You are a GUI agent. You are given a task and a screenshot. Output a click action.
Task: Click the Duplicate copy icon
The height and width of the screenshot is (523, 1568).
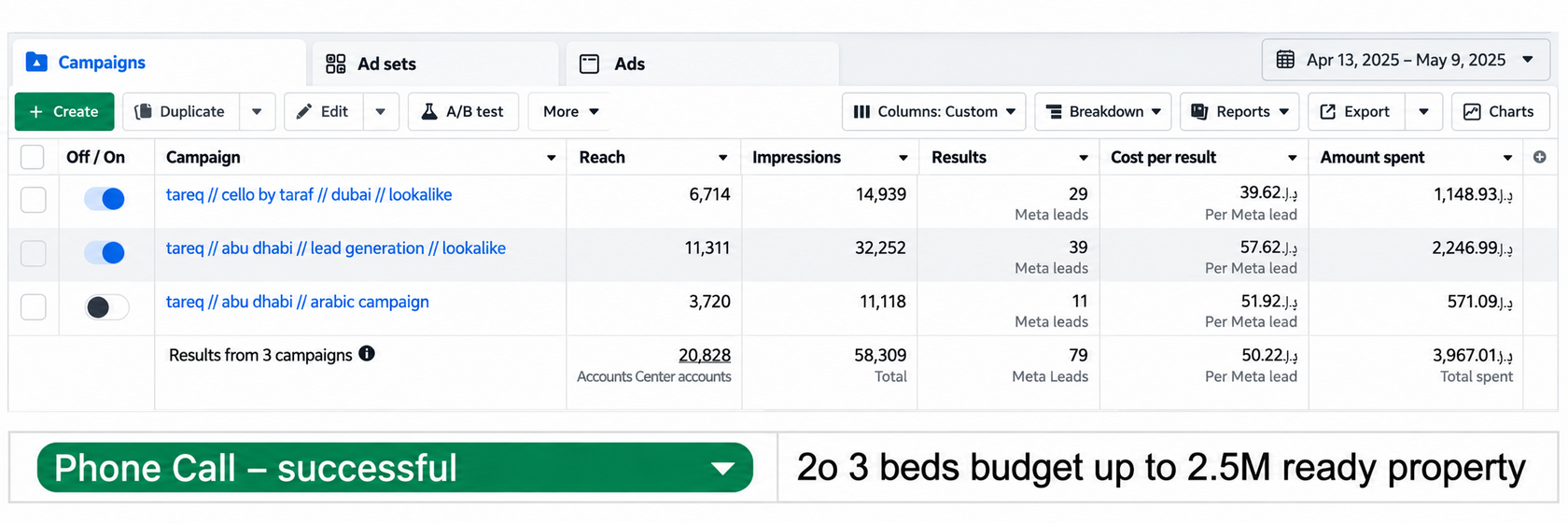143,111
